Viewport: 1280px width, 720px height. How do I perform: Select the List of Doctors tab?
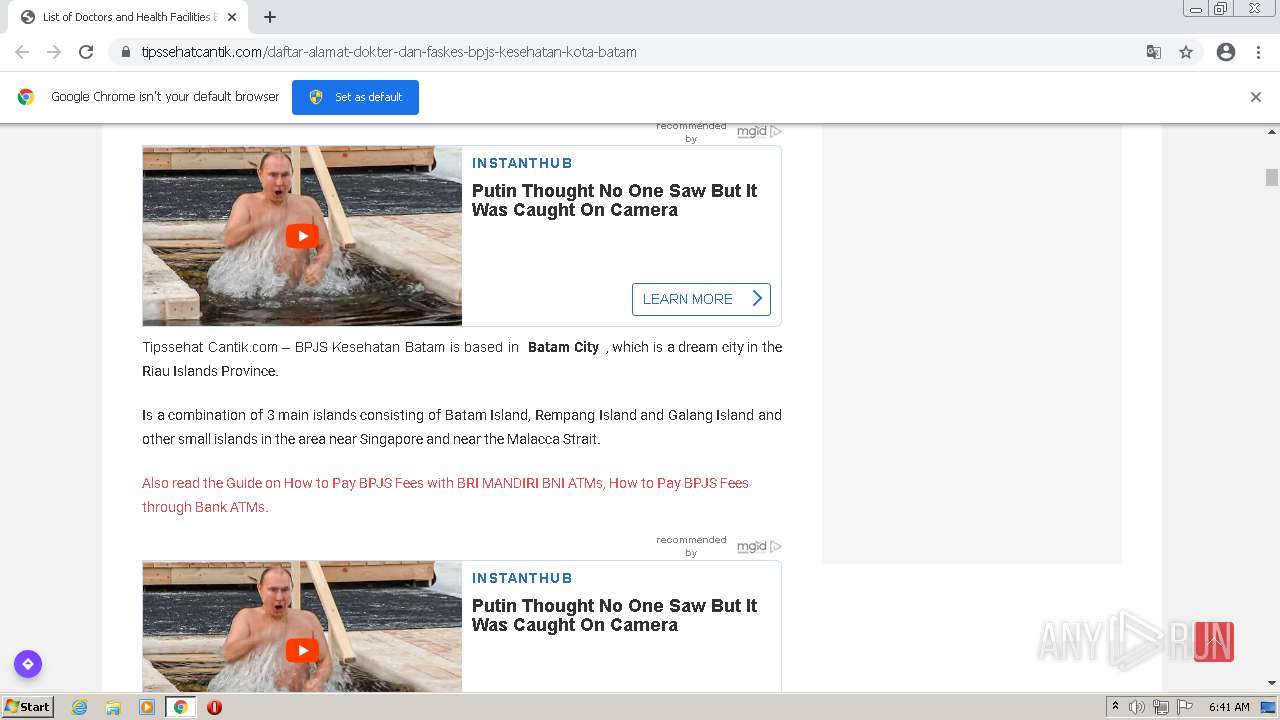coord(126,17)
